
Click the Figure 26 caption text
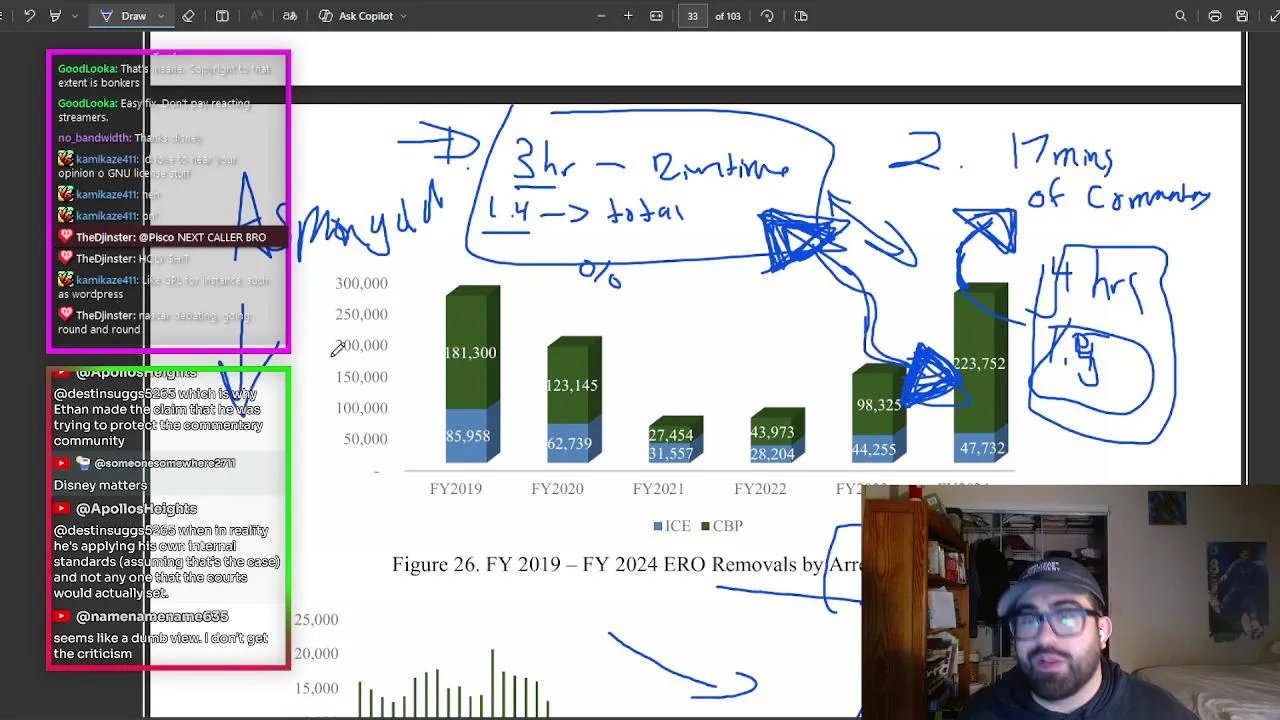click(x=626, y=565)
